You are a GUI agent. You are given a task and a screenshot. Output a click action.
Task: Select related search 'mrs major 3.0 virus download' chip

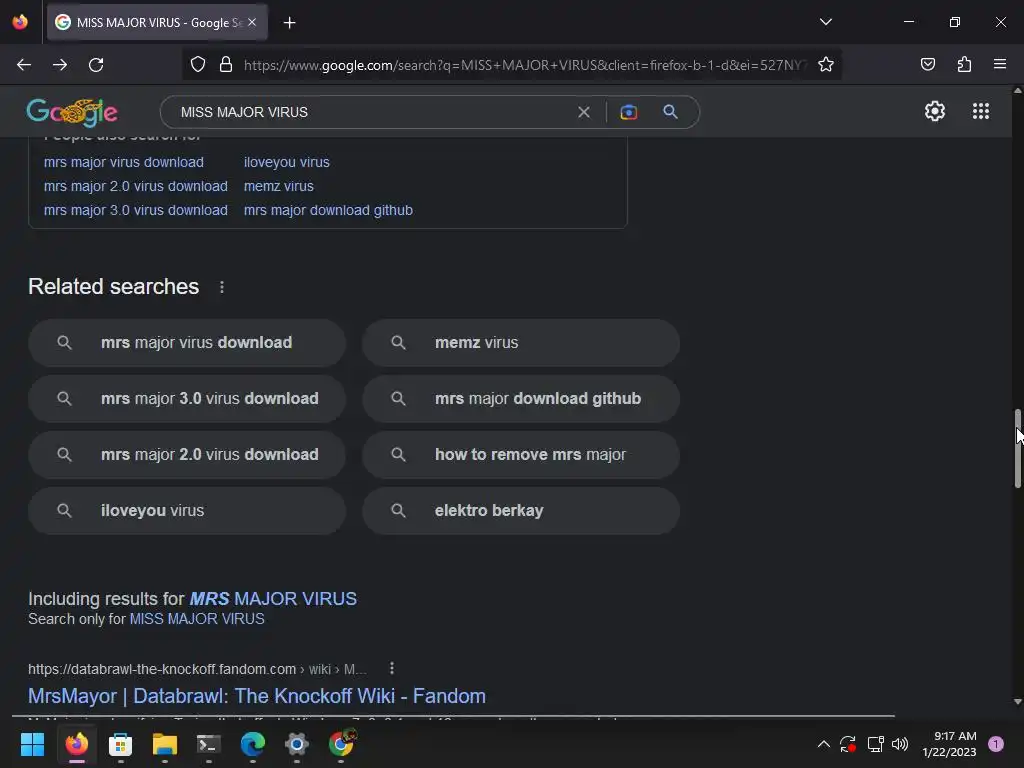(x=187, y=399)
